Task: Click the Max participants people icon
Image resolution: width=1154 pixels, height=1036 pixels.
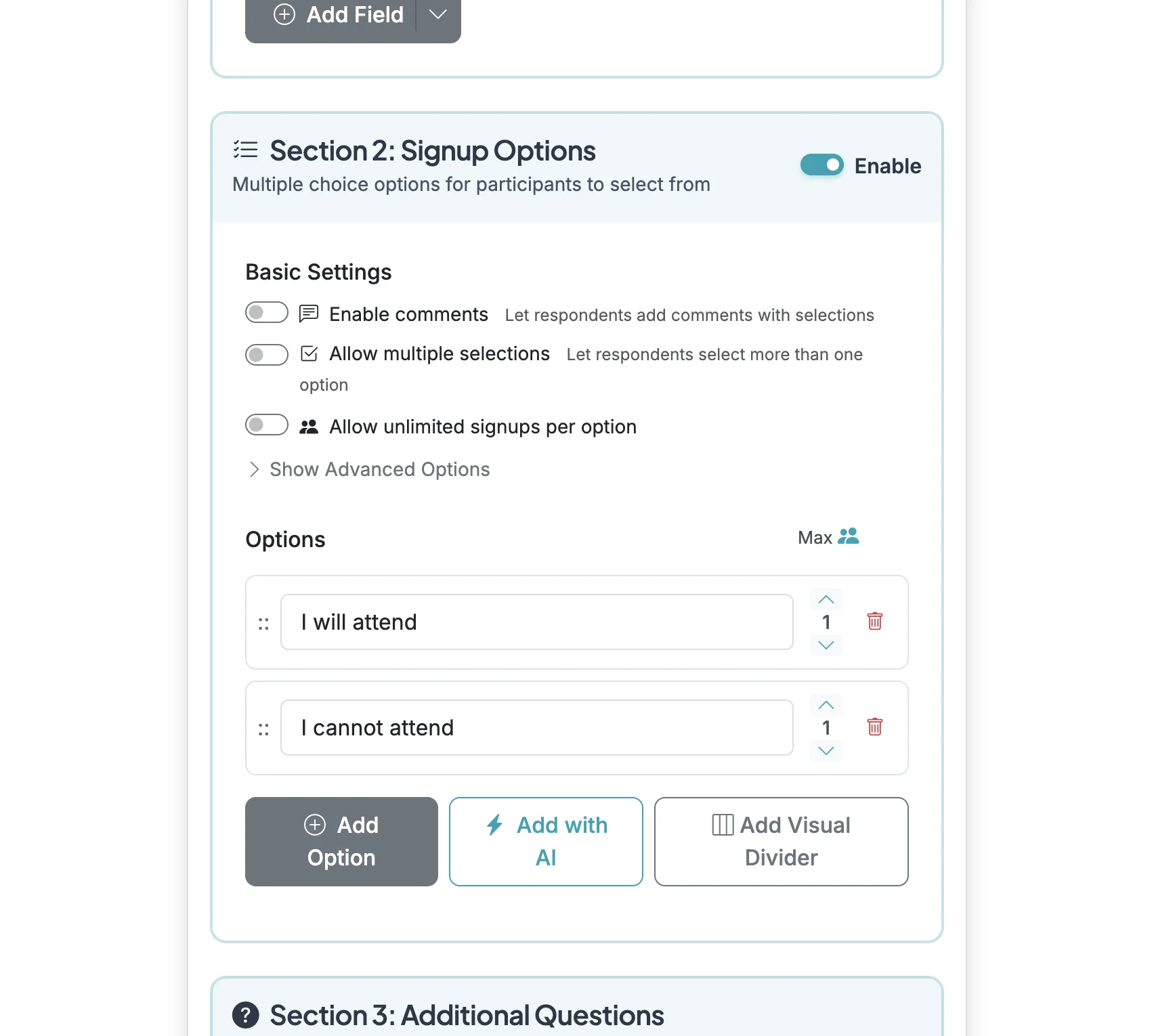Action: [849, 536]
